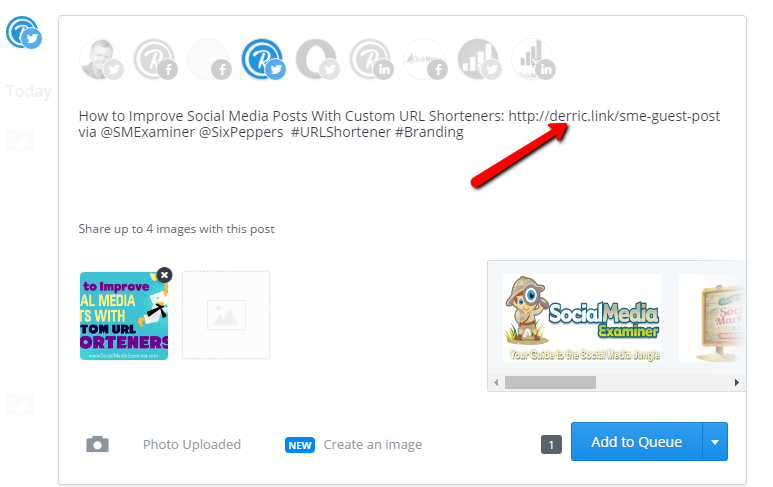Toggle the blank avatar with Facebook badge
The image size is (773, 487).
210,59
